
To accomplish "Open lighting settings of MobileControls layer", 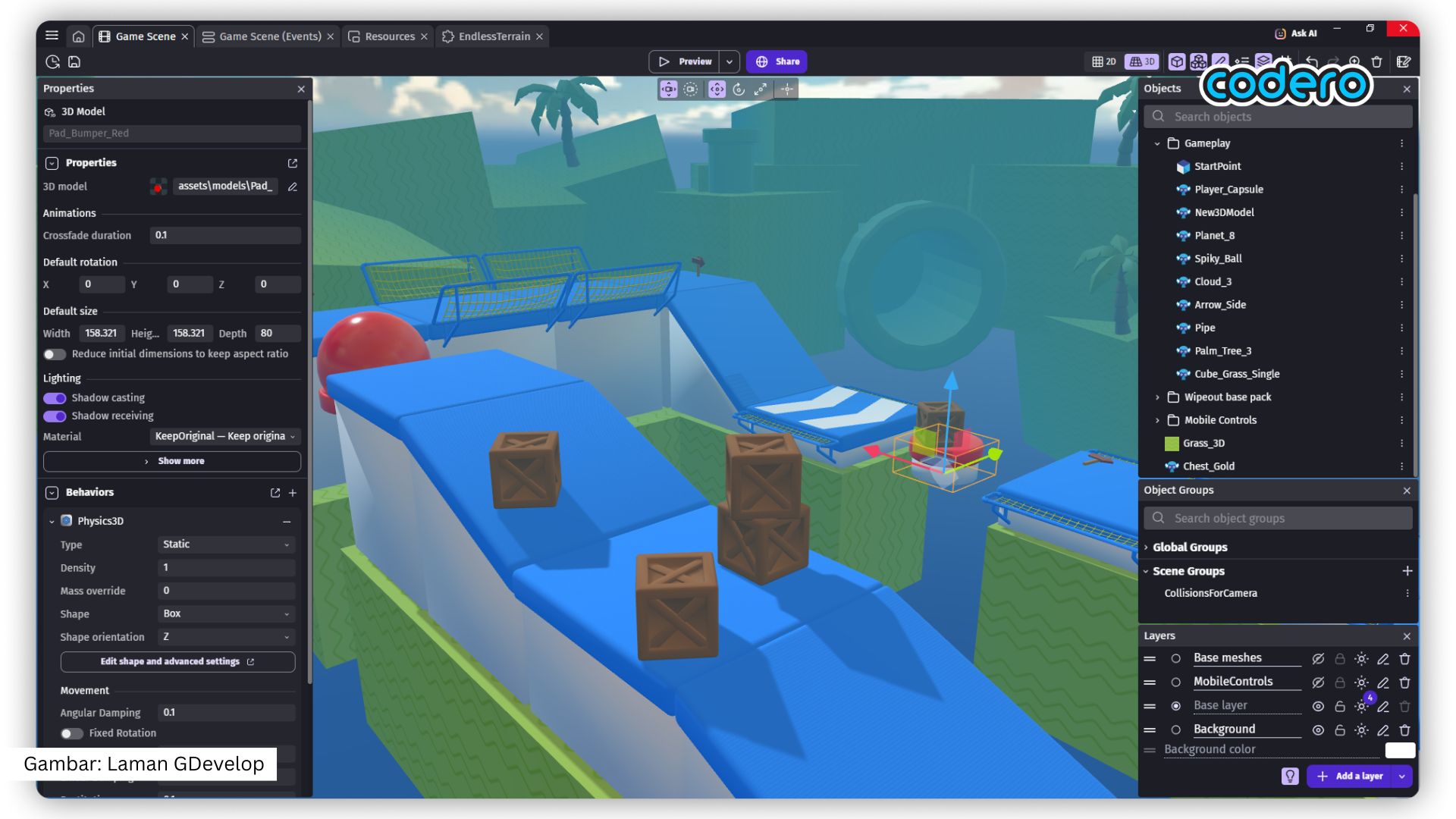I will tap(1361, 682).
